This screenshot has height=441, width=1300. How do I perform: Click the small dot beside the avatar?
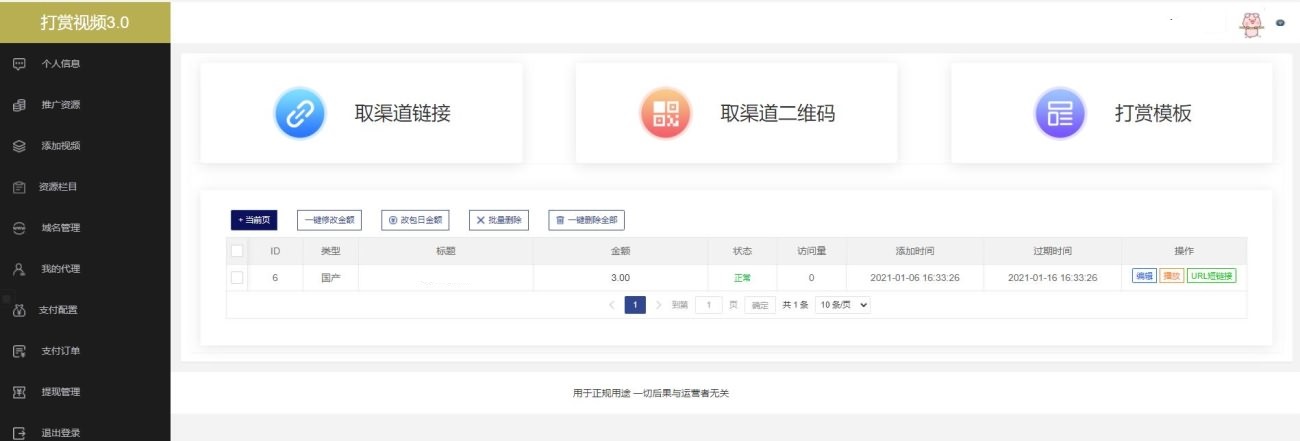coord(1280,23)
